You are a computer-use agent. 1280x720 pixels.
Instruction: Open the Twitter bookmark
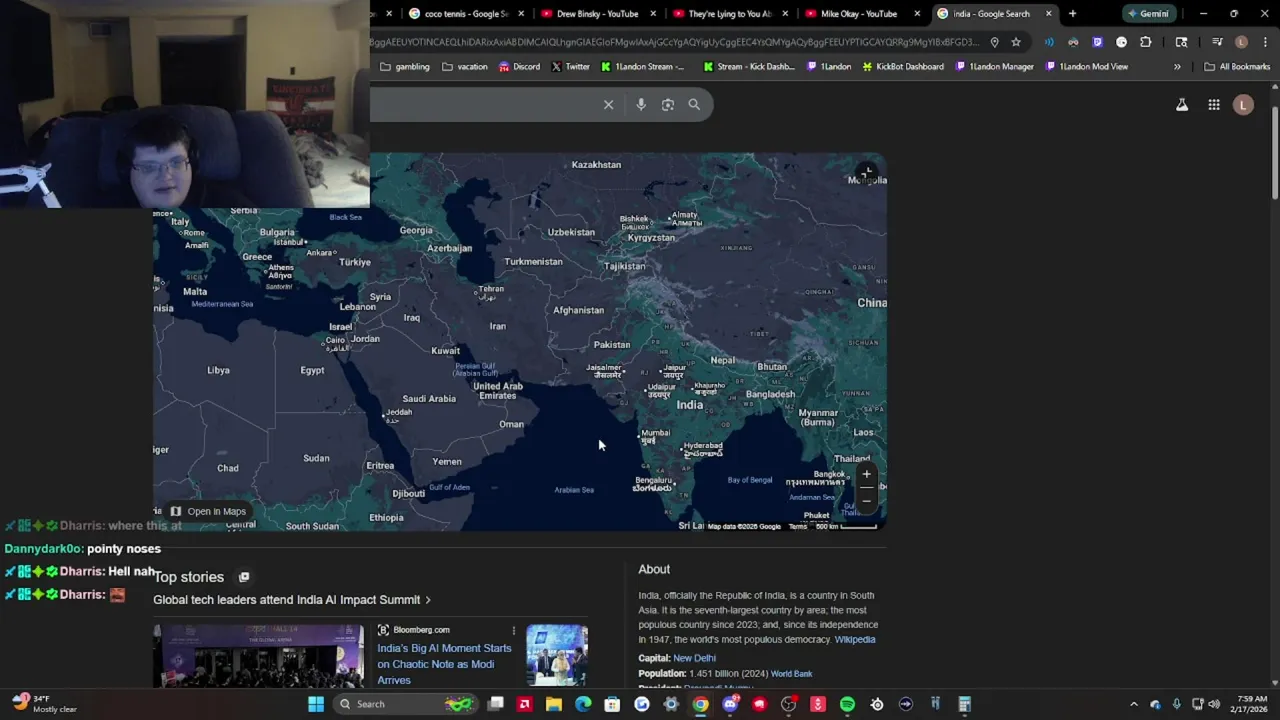(570, 67)
